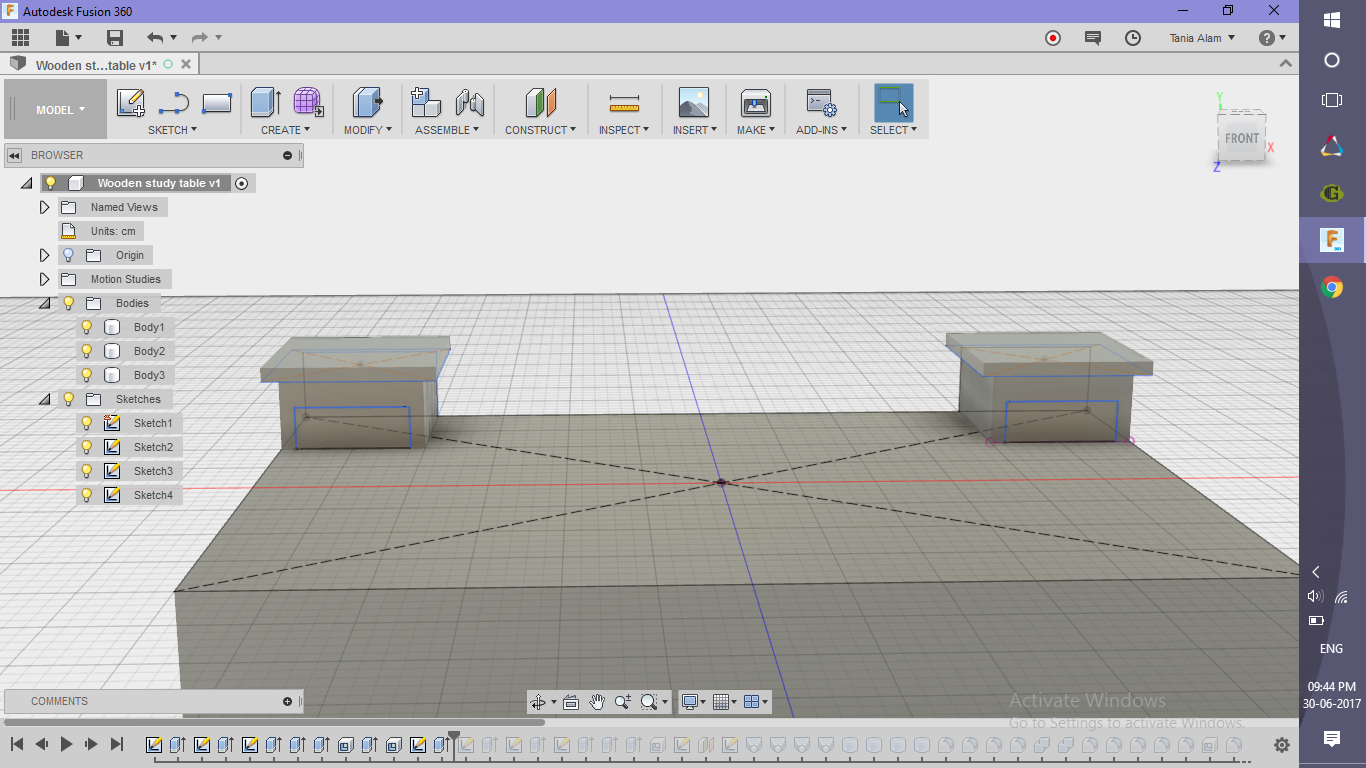Open Chrome from the taskbar

click(x=1332, y=288)
